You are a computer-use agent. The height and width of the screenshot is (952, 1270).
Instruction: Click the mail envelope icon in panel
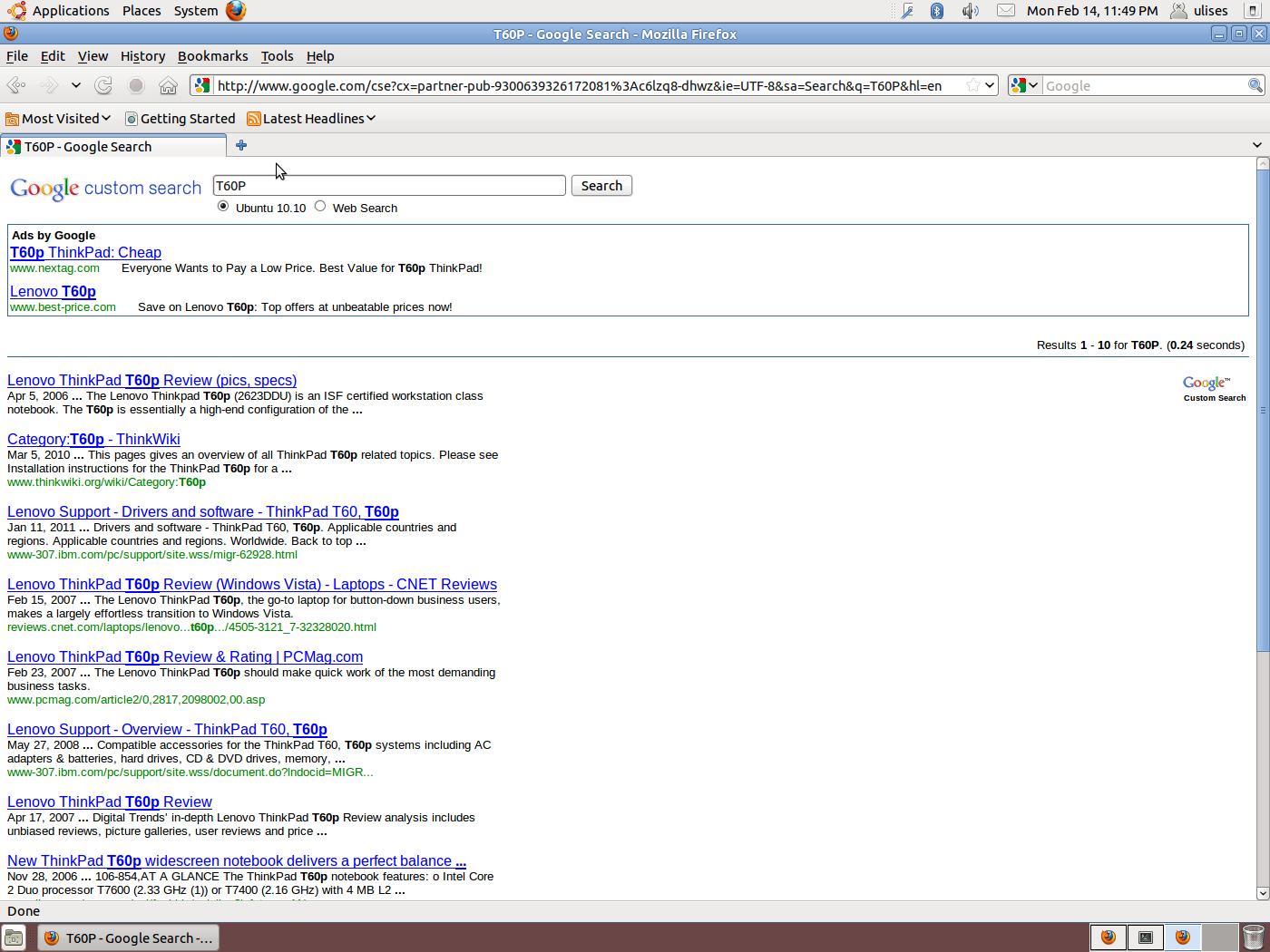(1005, 11)
